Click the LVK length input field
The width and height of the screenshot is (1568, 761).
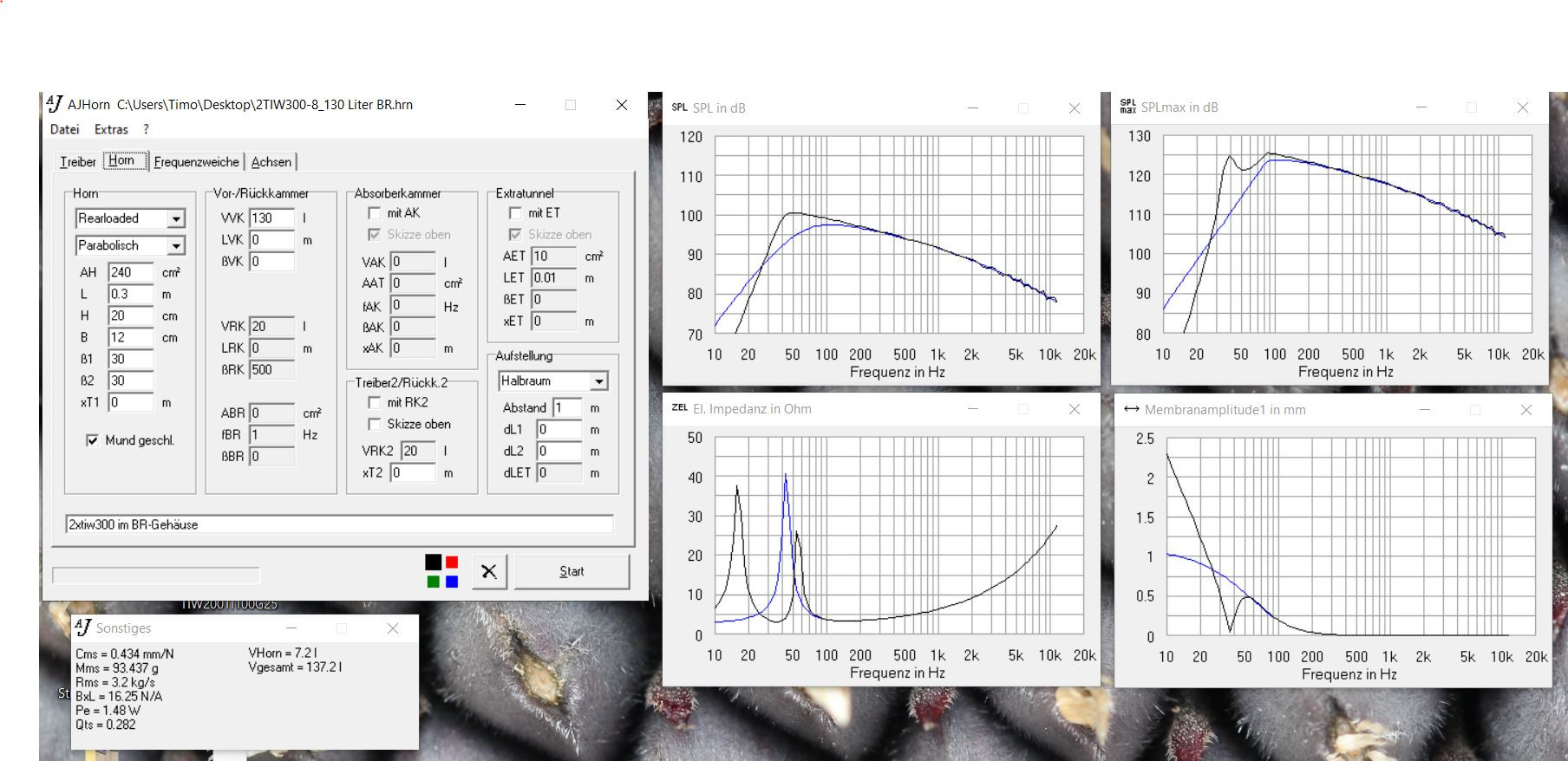272,239
